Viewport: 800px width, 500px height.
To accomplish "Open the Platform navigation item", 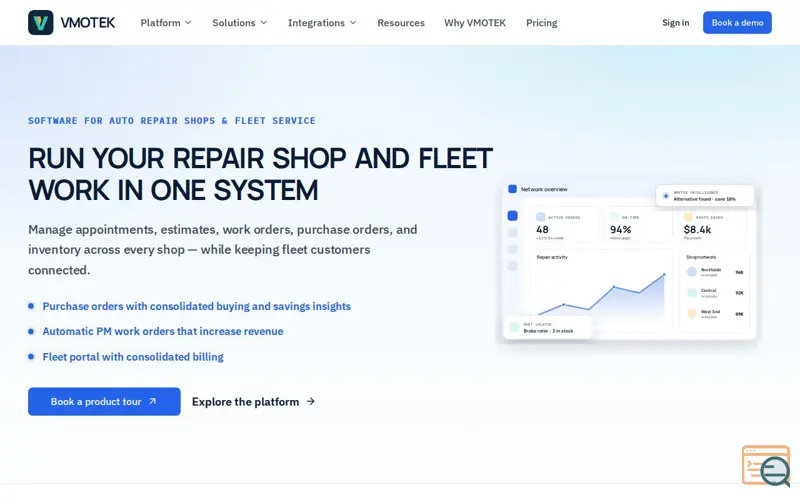I will point(160,22).
